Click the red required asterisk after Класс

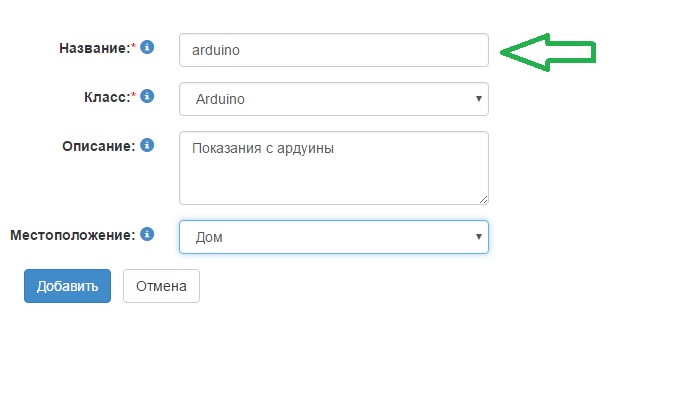134,95
